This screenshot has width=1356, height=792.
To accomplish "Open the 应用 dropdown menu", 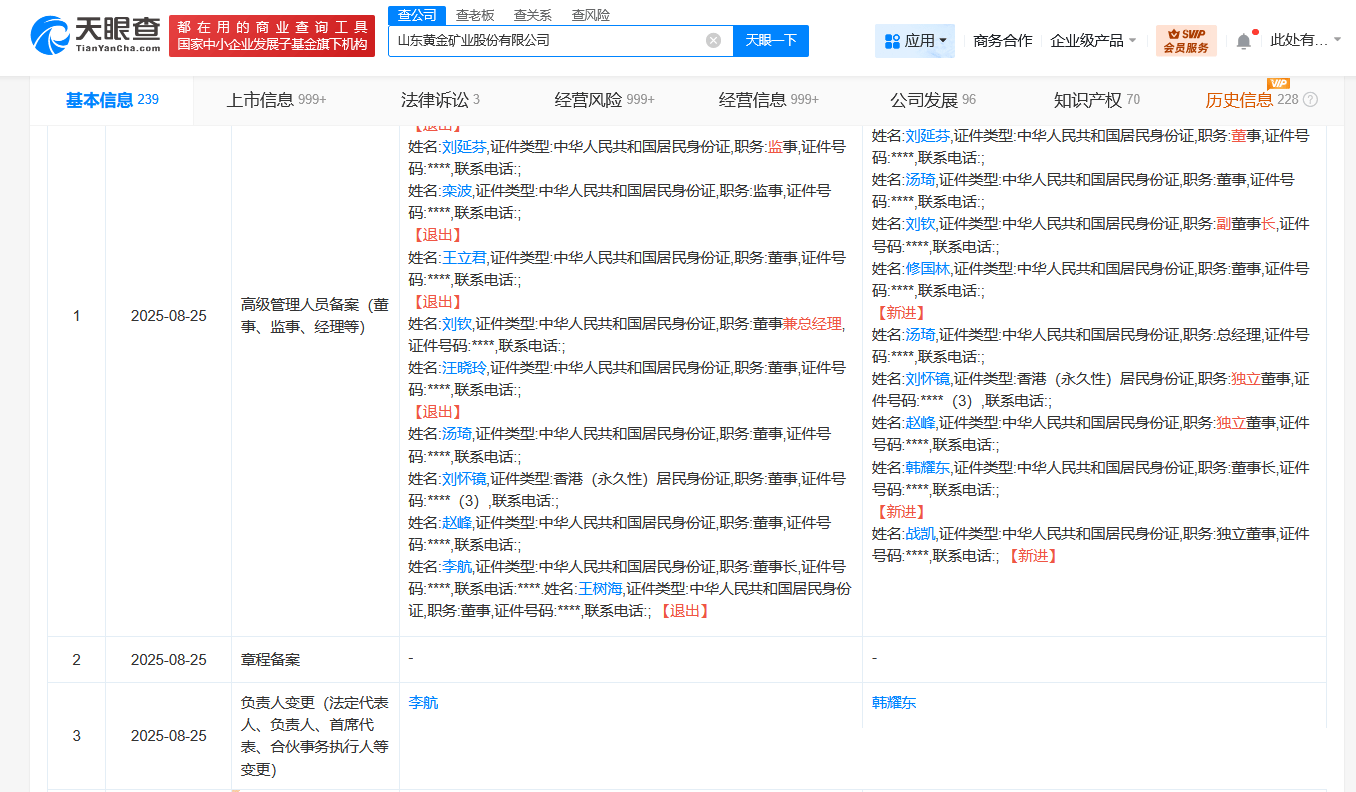I will coord(920,38).
